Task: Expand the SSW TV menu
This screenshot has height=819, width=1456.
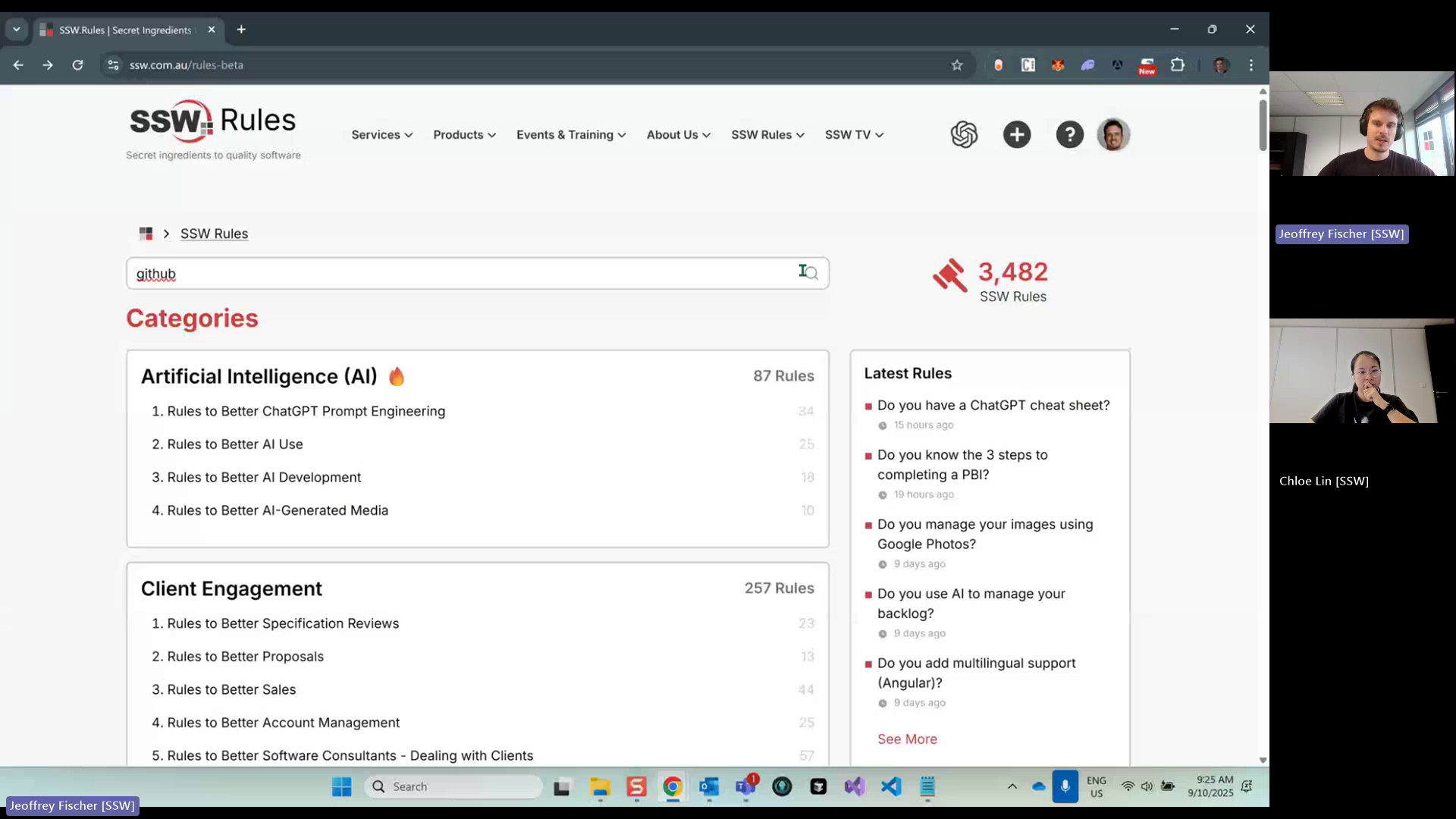Action: tap(854, 135)
